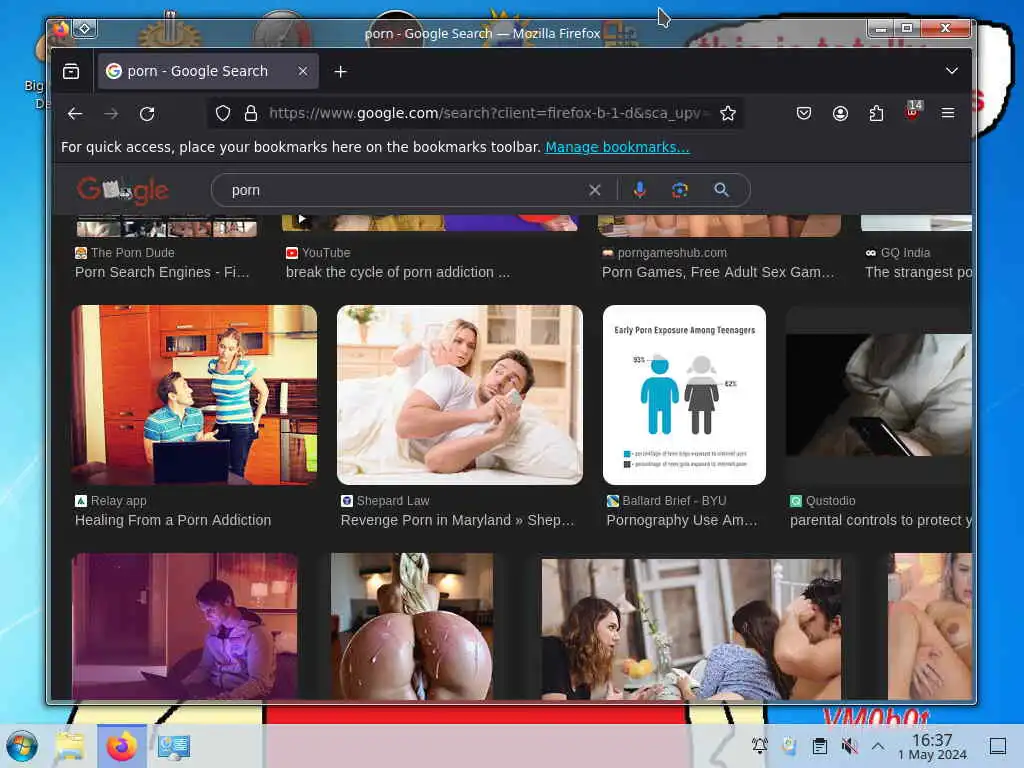The height and width of the screenshot is (768, 1024).
Task: Follow the 'Manage bookmarks...' link
Action: [x=617, y=147]
